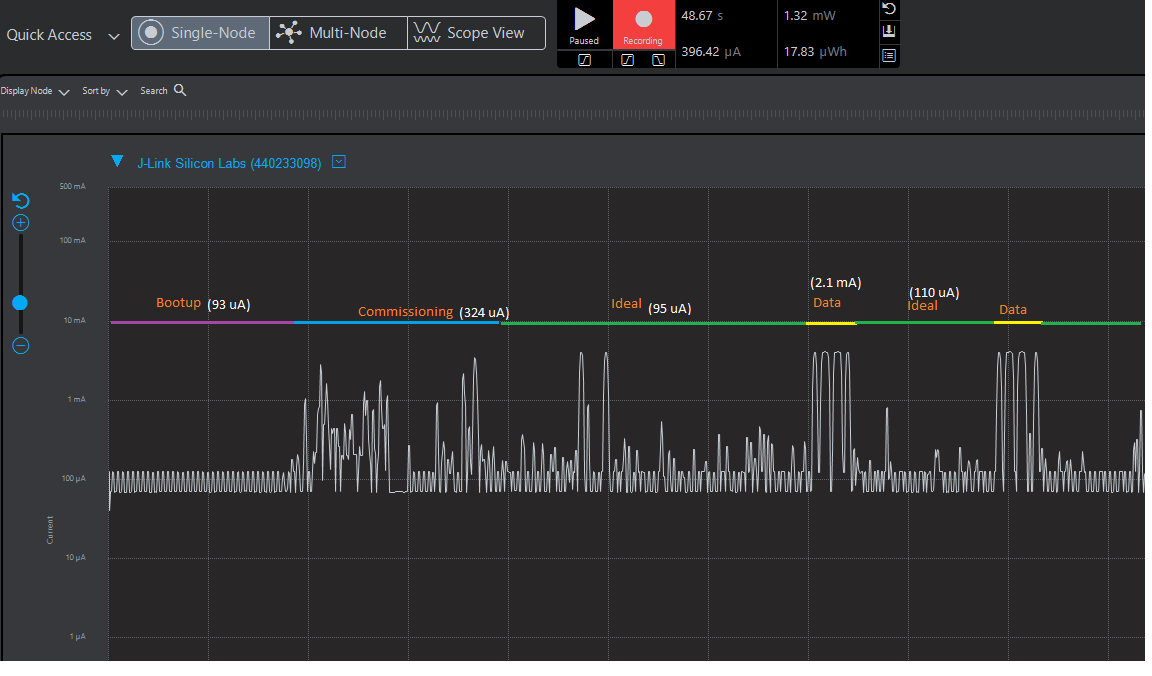This screenshot has height=676, width=1152.
Task: Open the dropdown next to J-Link Silicon Labs
Action: [x=338, y=161]
